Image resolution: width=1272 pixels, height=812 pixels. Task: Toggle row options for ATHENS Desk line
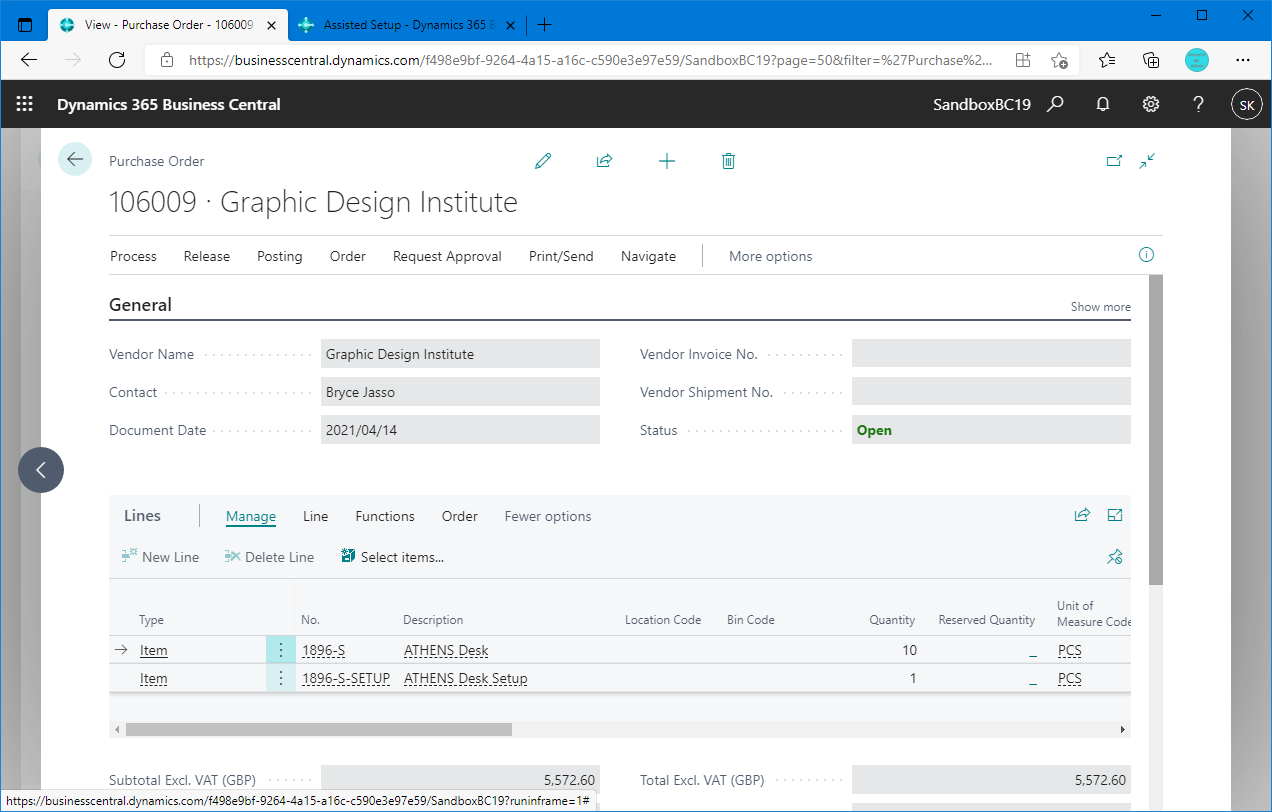pos(281,649)
